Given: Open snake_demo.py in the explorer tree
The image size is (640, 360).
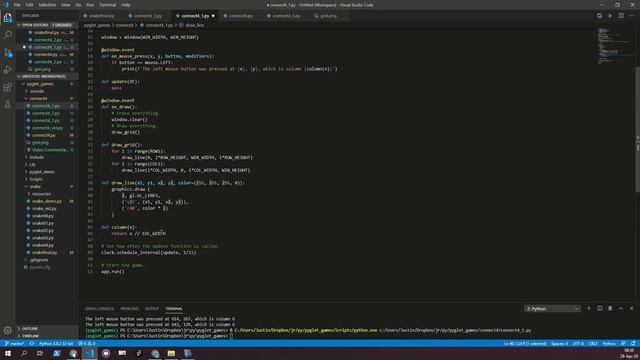Looking at the screenshot, I should 47,201.
